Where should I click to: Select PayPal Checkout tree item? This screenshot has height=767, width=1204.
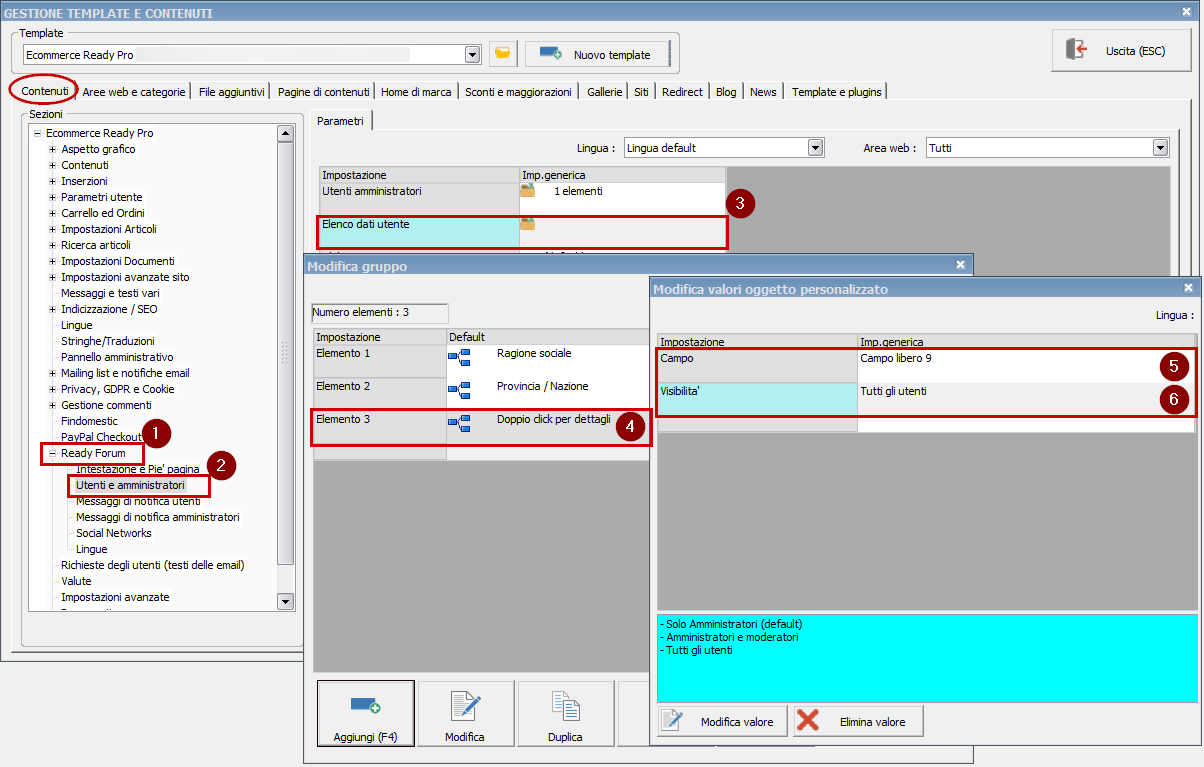point(101,437)
